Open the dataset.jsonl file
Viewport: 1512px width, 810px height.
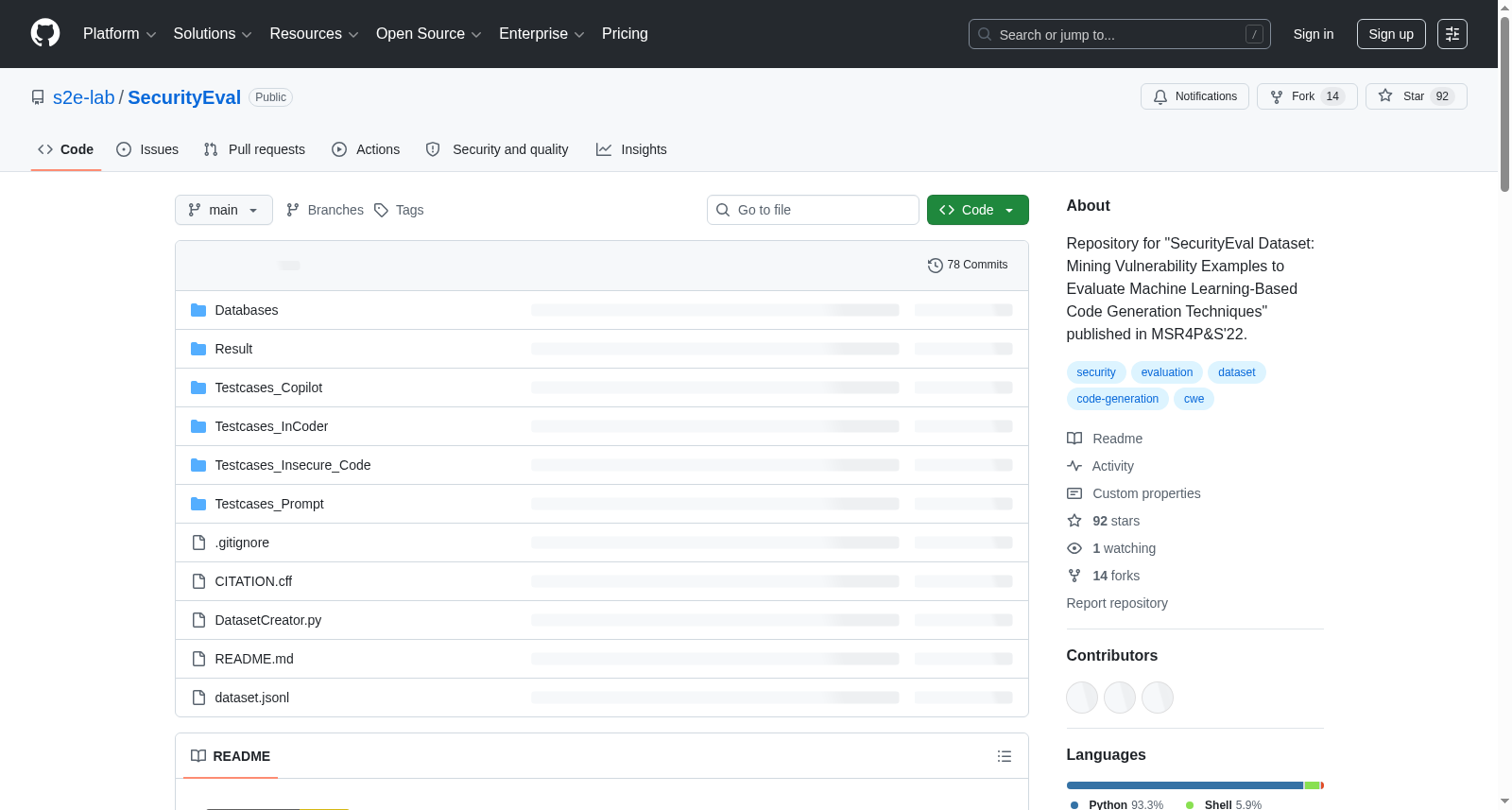(x=251, y=698)
